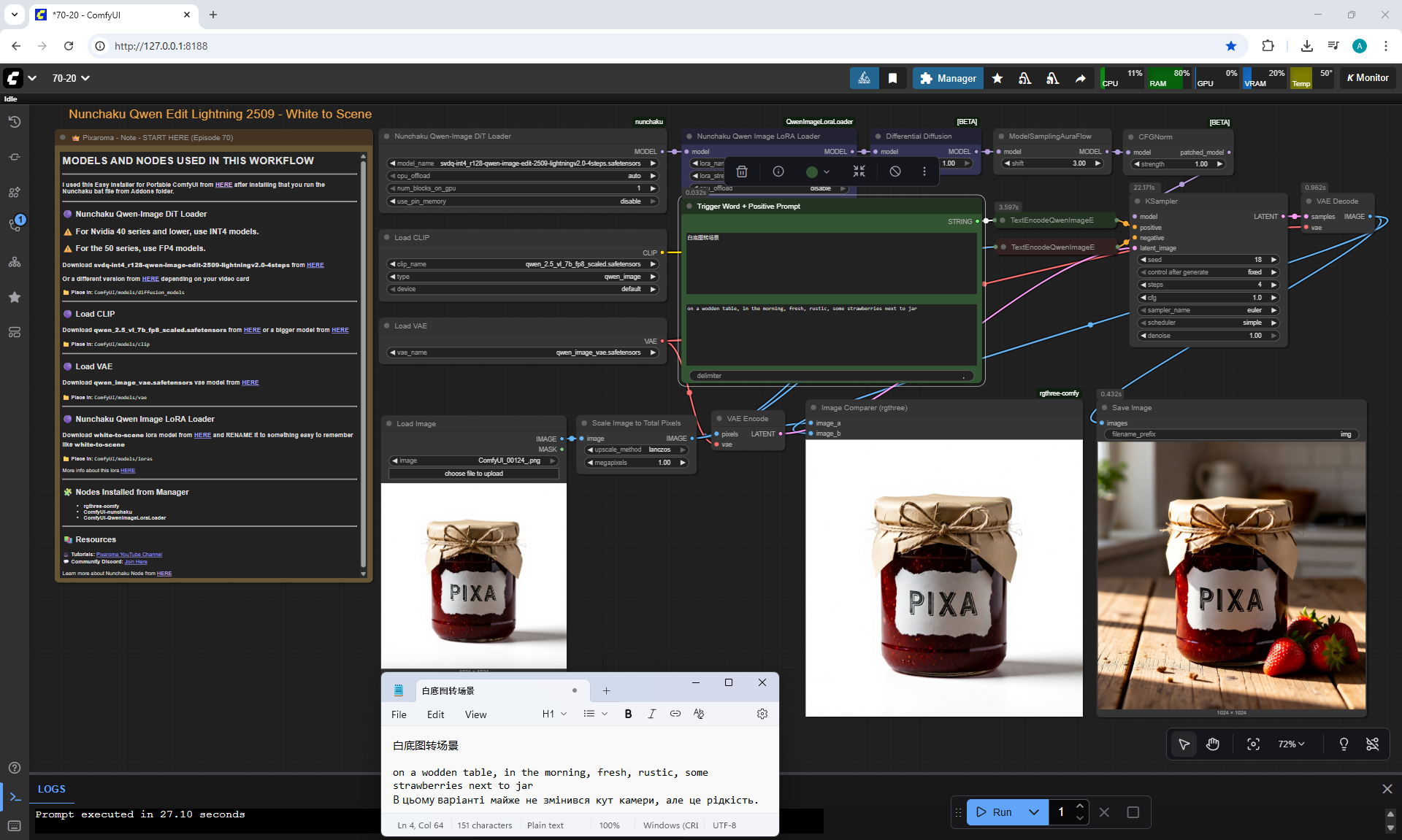Open the View menu in Notepad

coord(475,714)
